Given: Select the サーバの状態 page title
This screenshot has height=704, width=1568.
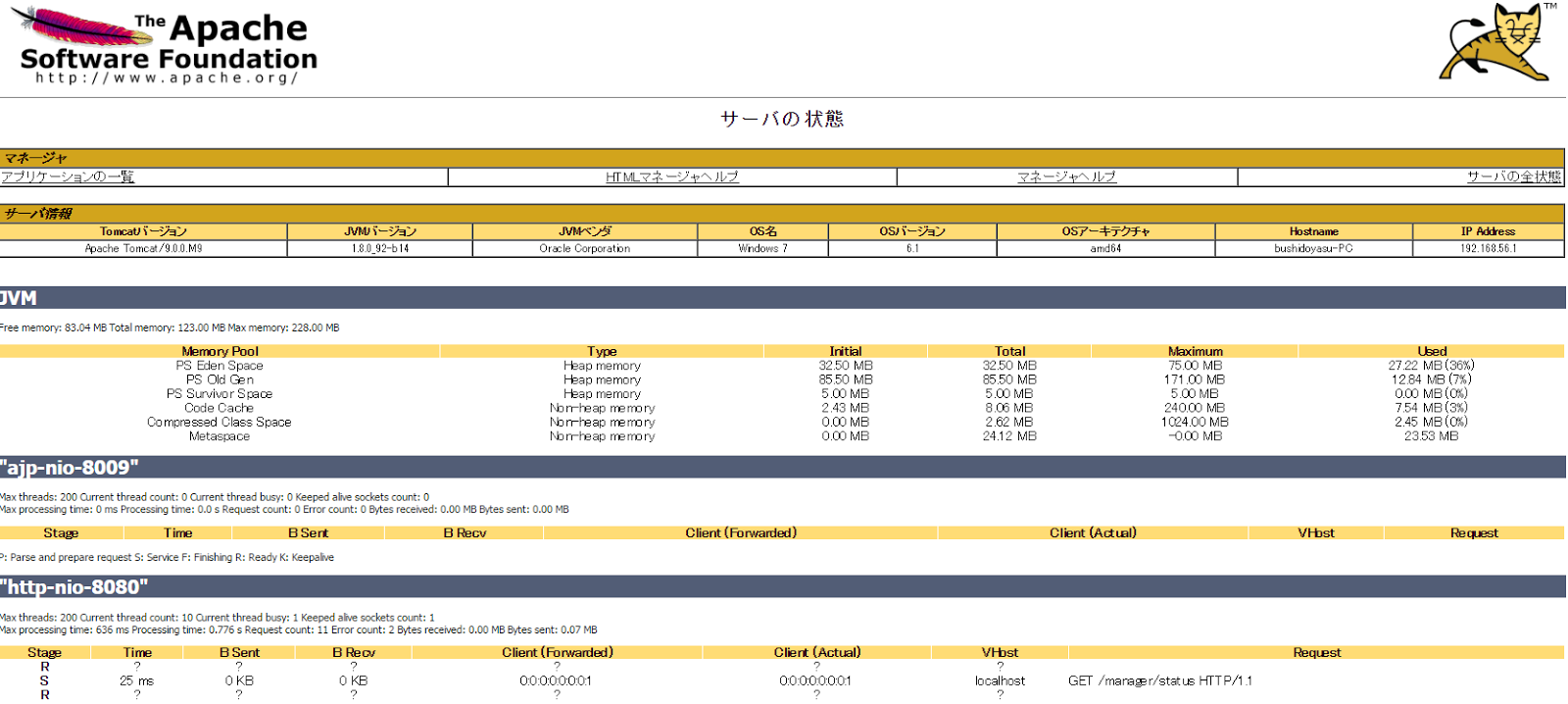Looking at the screenshot, I should [782, 119].
